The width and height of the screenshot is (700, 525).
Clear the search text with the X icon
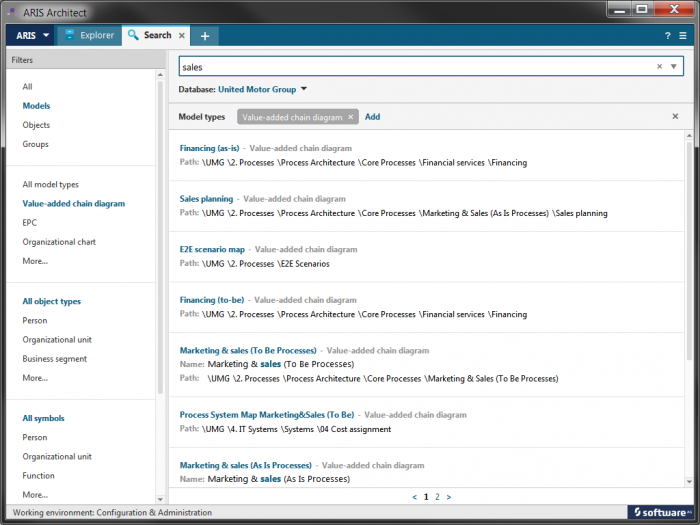click(659, 67)
